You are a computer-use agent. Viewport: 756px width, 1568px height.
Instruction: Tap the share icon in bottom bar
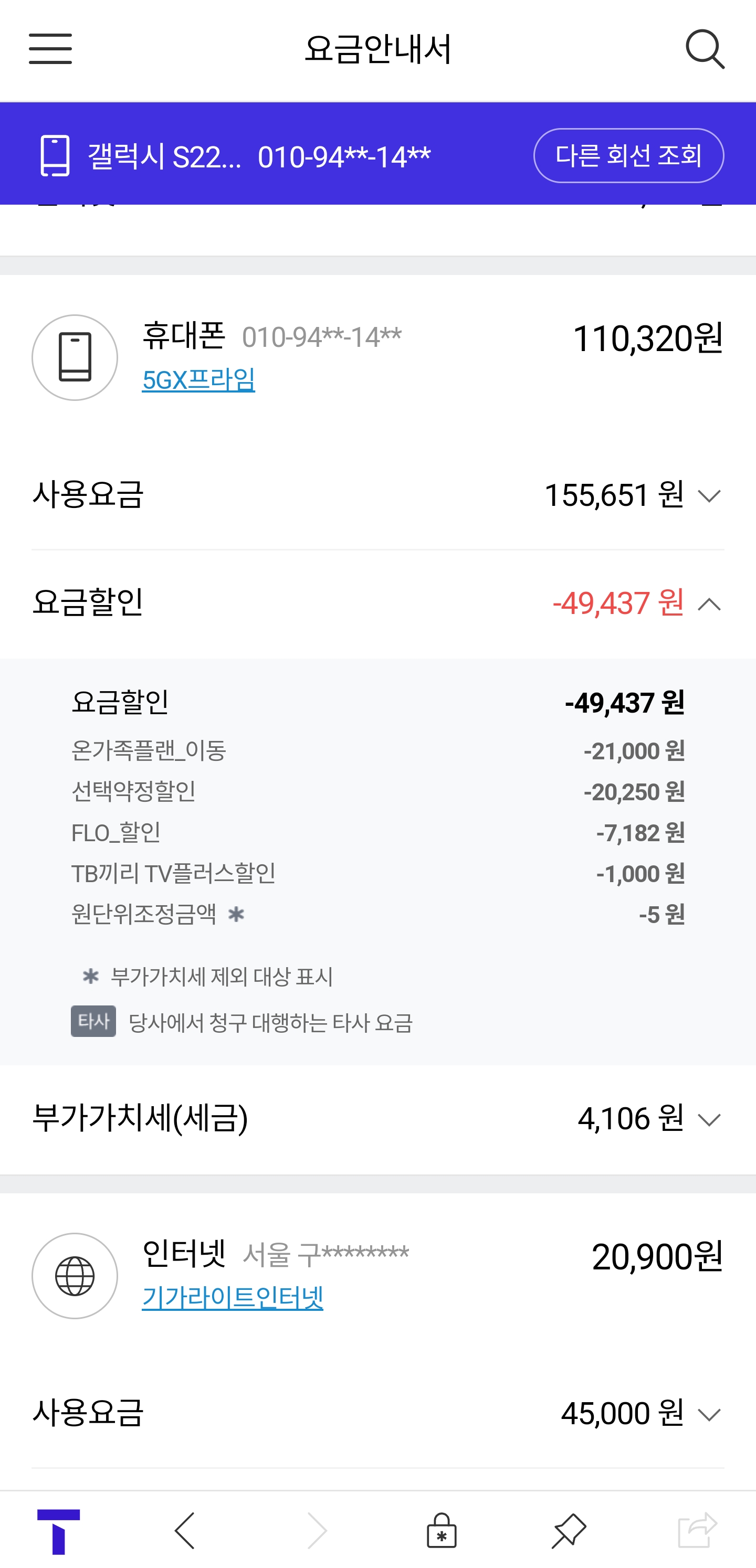tap(697, 1530)
